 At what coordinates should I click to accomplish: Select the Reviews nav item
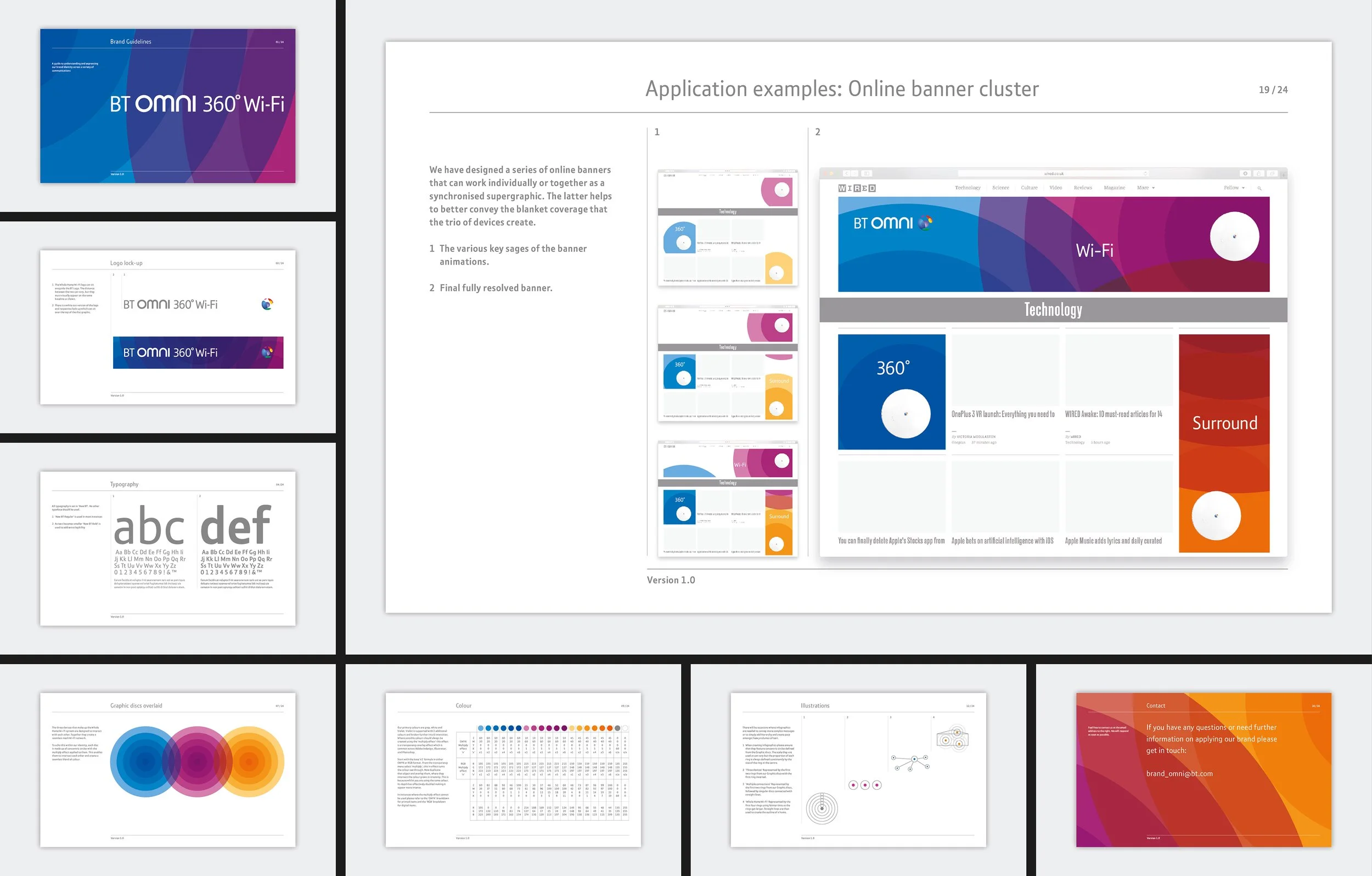pos(1083,188)
